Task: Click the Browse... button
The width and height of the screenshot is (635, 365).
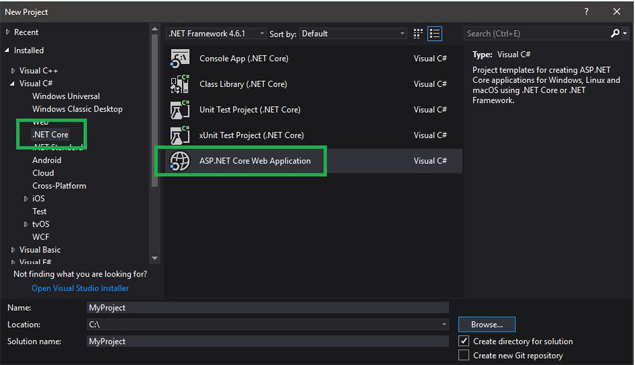Action: tap(487, 324)
